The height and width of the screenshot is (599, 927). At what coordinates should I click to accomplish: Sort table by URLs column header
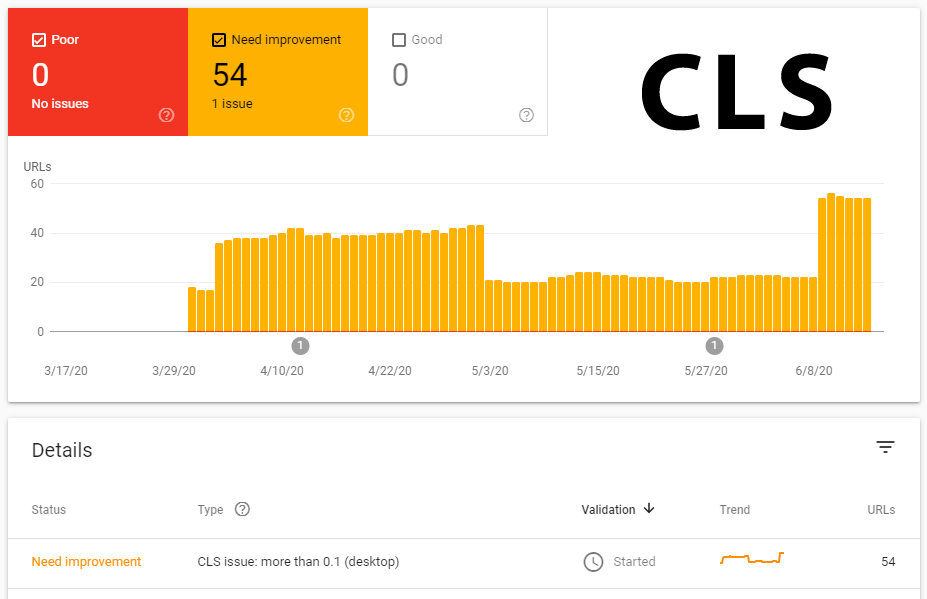881,510
